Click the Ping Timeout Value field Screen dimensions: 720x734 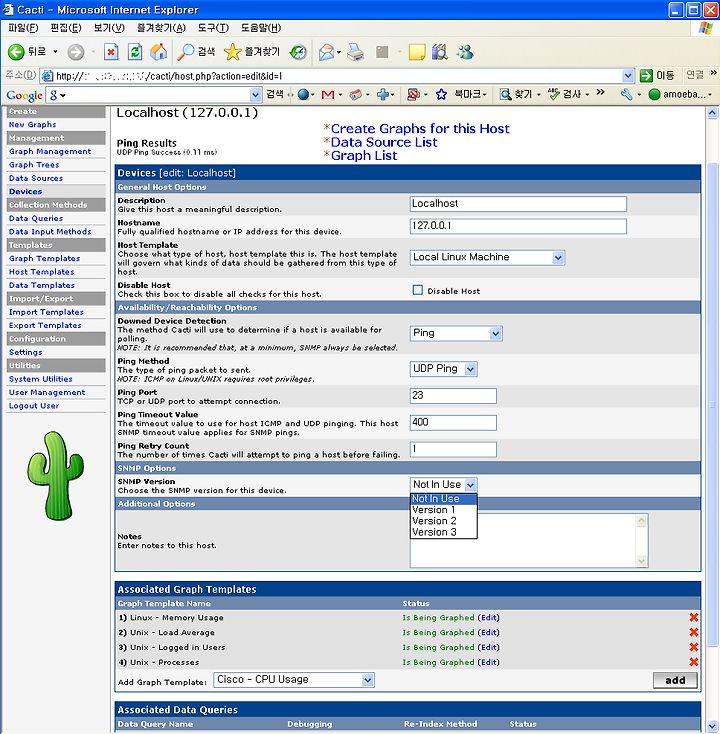pos(453,423)
